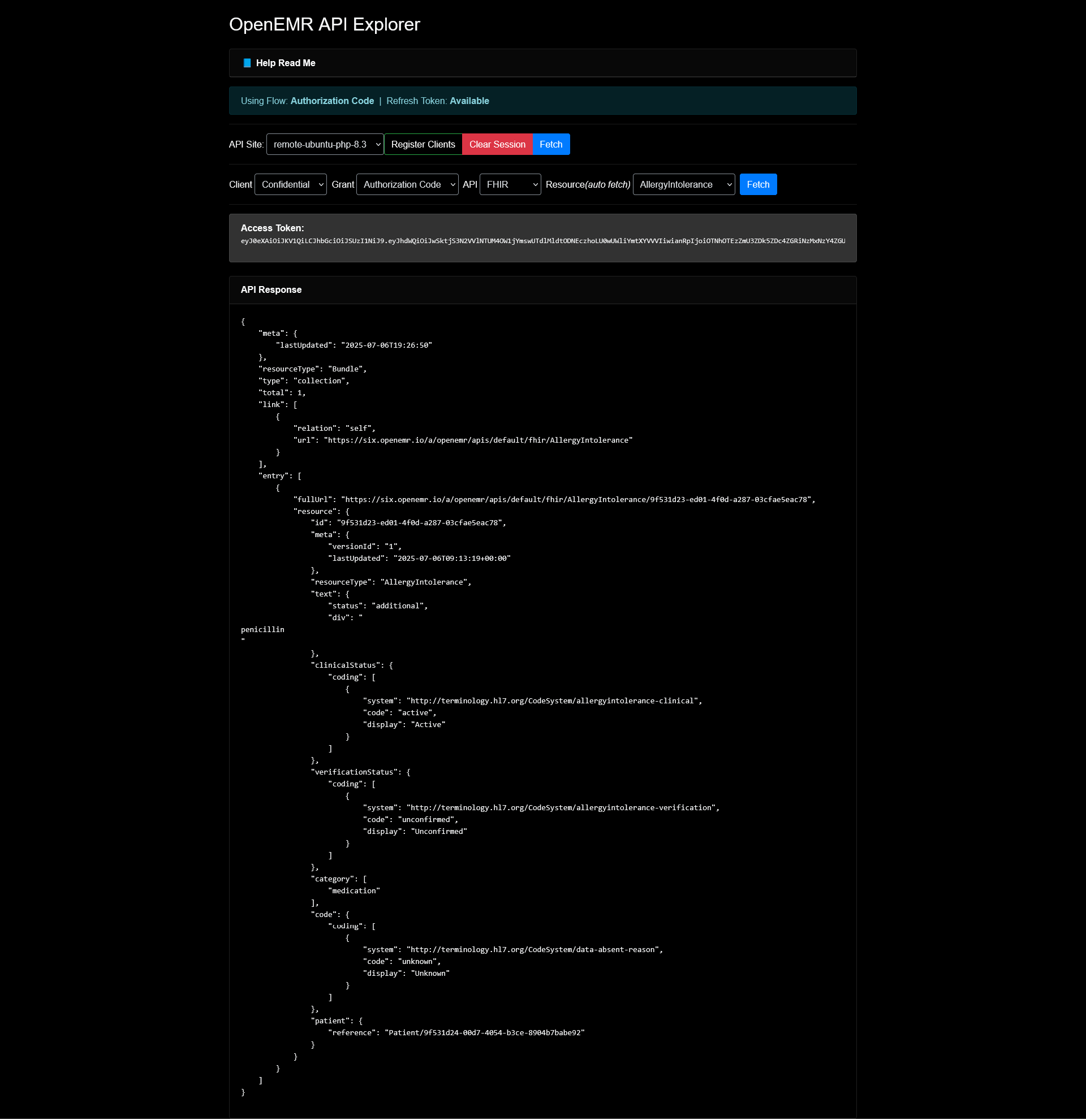This screenshot has height=1120, width=1086.
Task: Click the blue book icon beside Help Read Me
Action: tap(247, 63)
